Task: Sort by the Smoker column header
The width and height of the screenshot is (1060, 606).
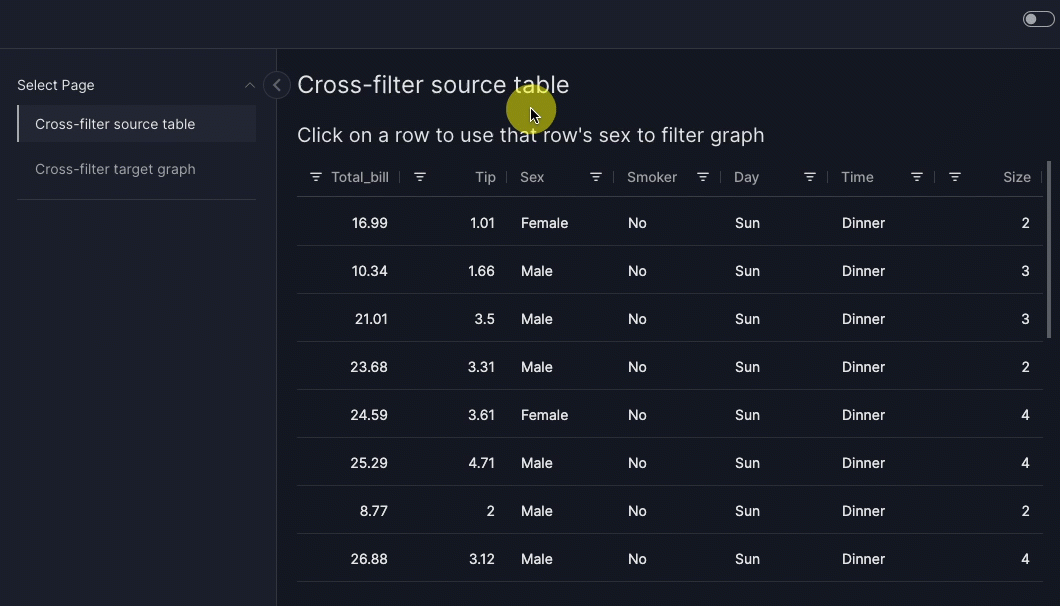Action: (x=652, y=177)
